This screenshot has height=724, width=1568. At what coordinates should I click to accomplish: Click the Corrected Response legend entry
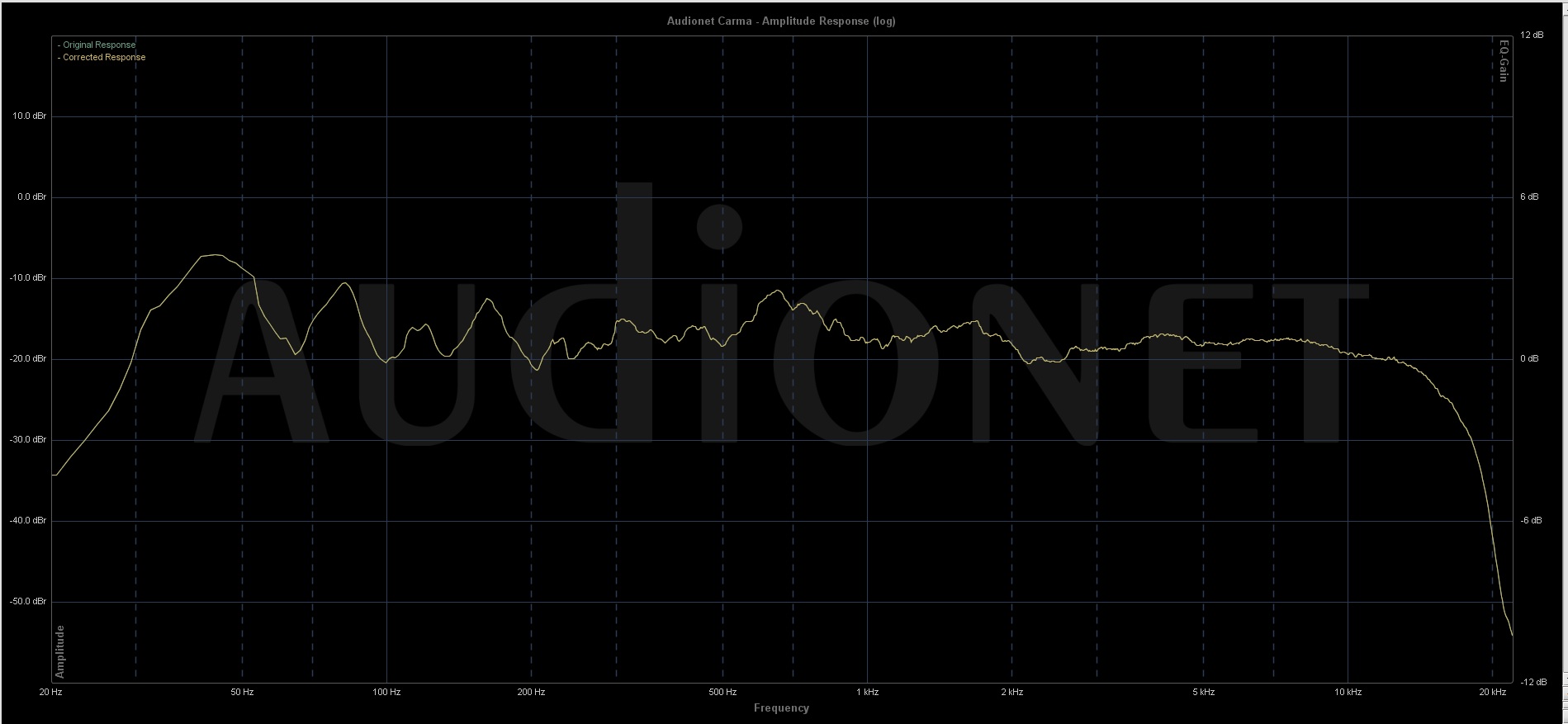(x=102, y=57)
